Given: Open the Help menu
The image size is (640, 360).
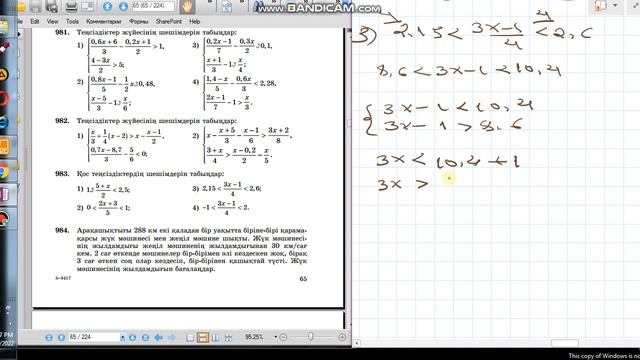Looking at the screenshot, I should point(195,21).
